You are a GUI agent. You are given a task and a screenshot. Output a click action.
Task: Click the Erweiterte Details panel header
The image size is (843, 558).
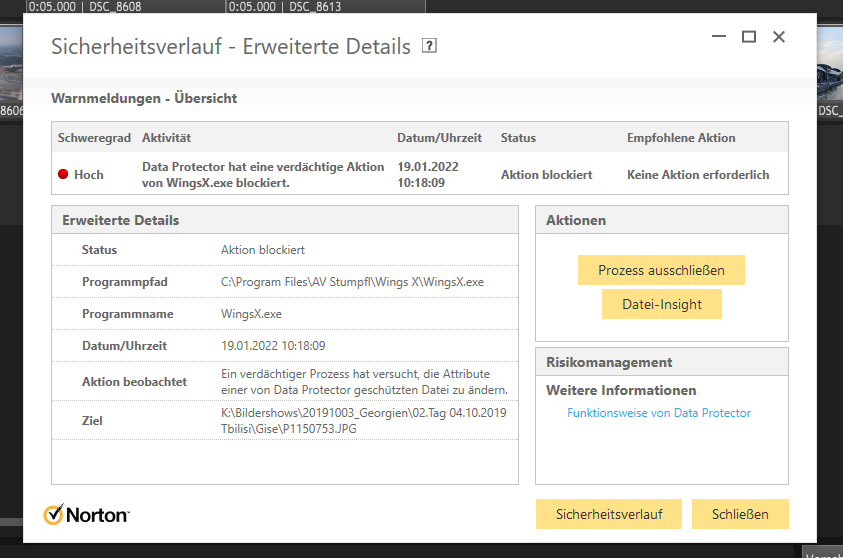pyautogui.click(x=285, y=220)
